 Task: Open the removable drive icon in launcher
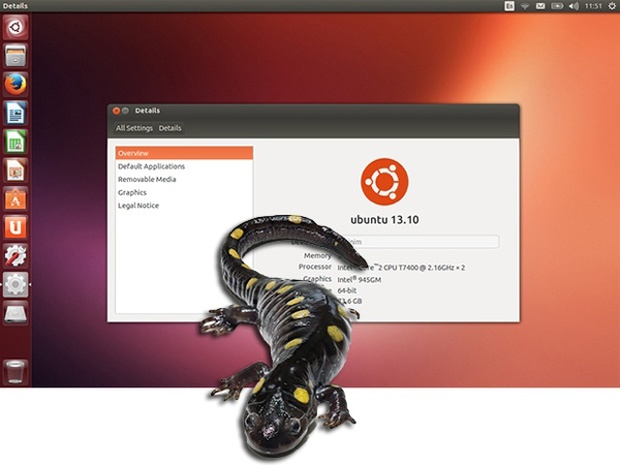15,313
